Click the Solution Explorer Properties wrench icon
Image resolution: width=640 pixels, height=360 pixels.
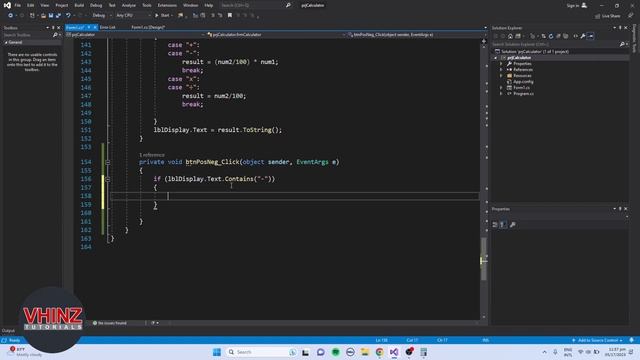coord(583,36)
